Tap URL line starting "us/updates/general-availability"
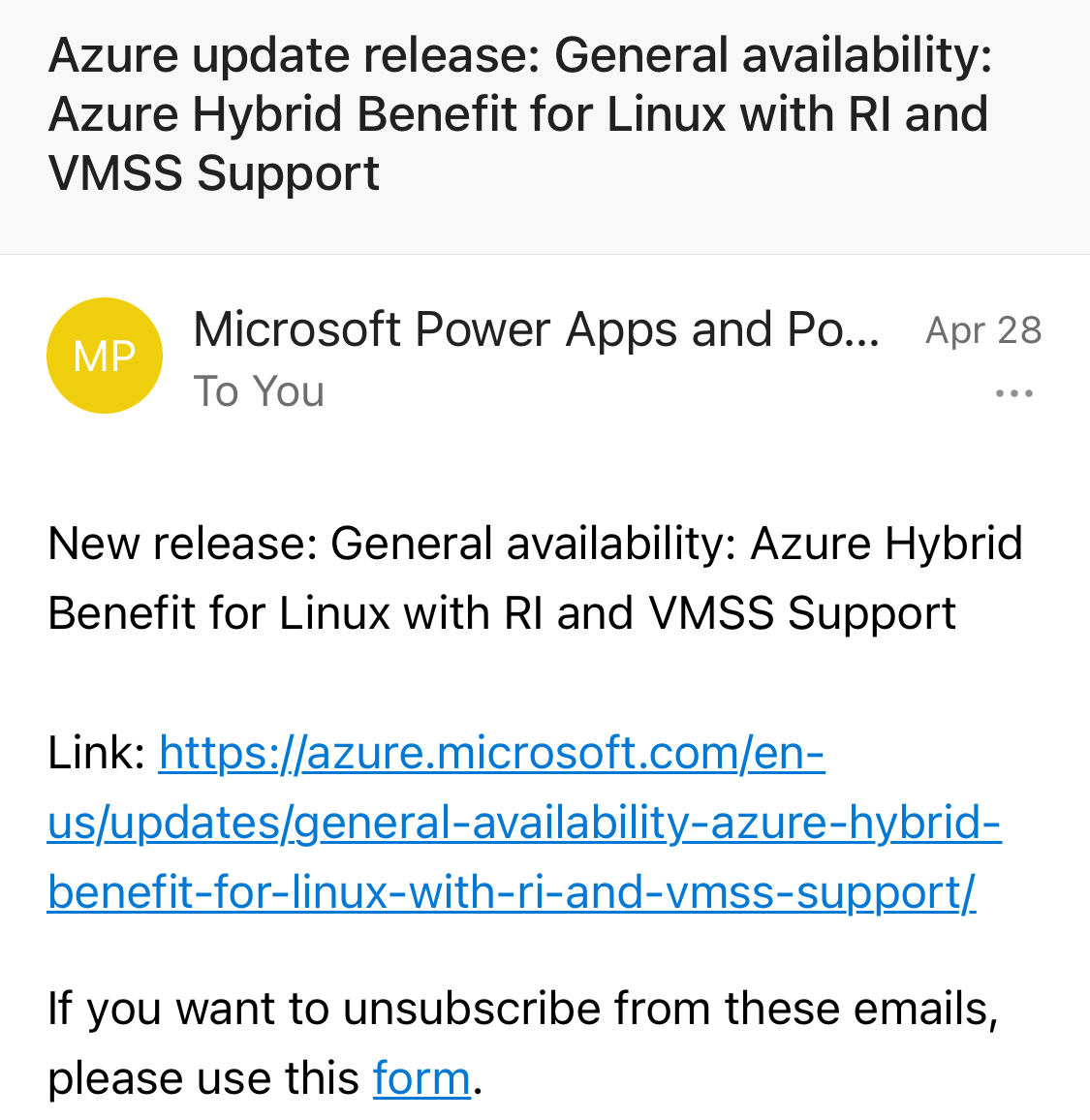 [523, 823]
